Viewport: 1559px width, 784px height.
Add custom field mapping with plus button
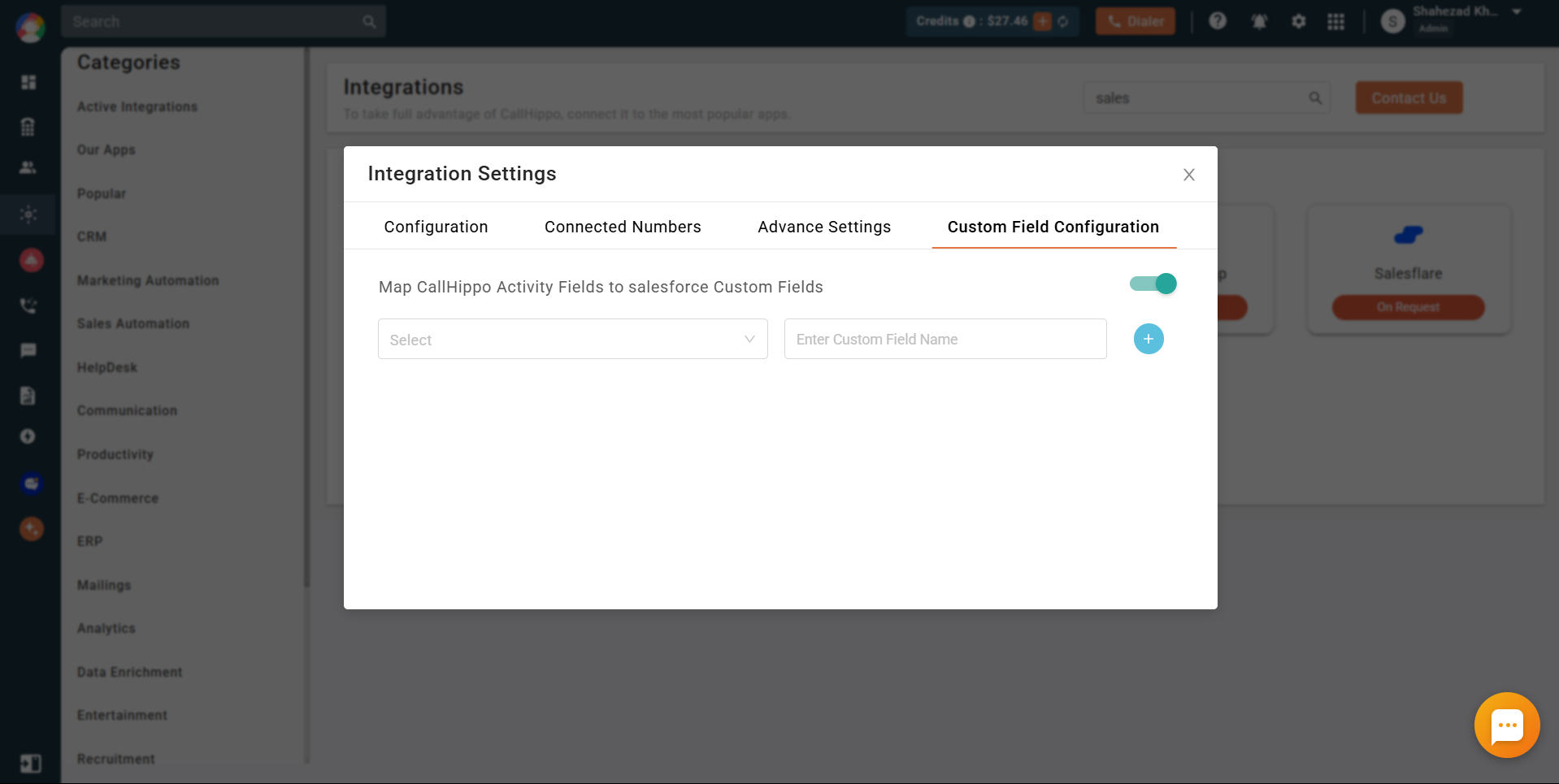[x=1149, y=339]
